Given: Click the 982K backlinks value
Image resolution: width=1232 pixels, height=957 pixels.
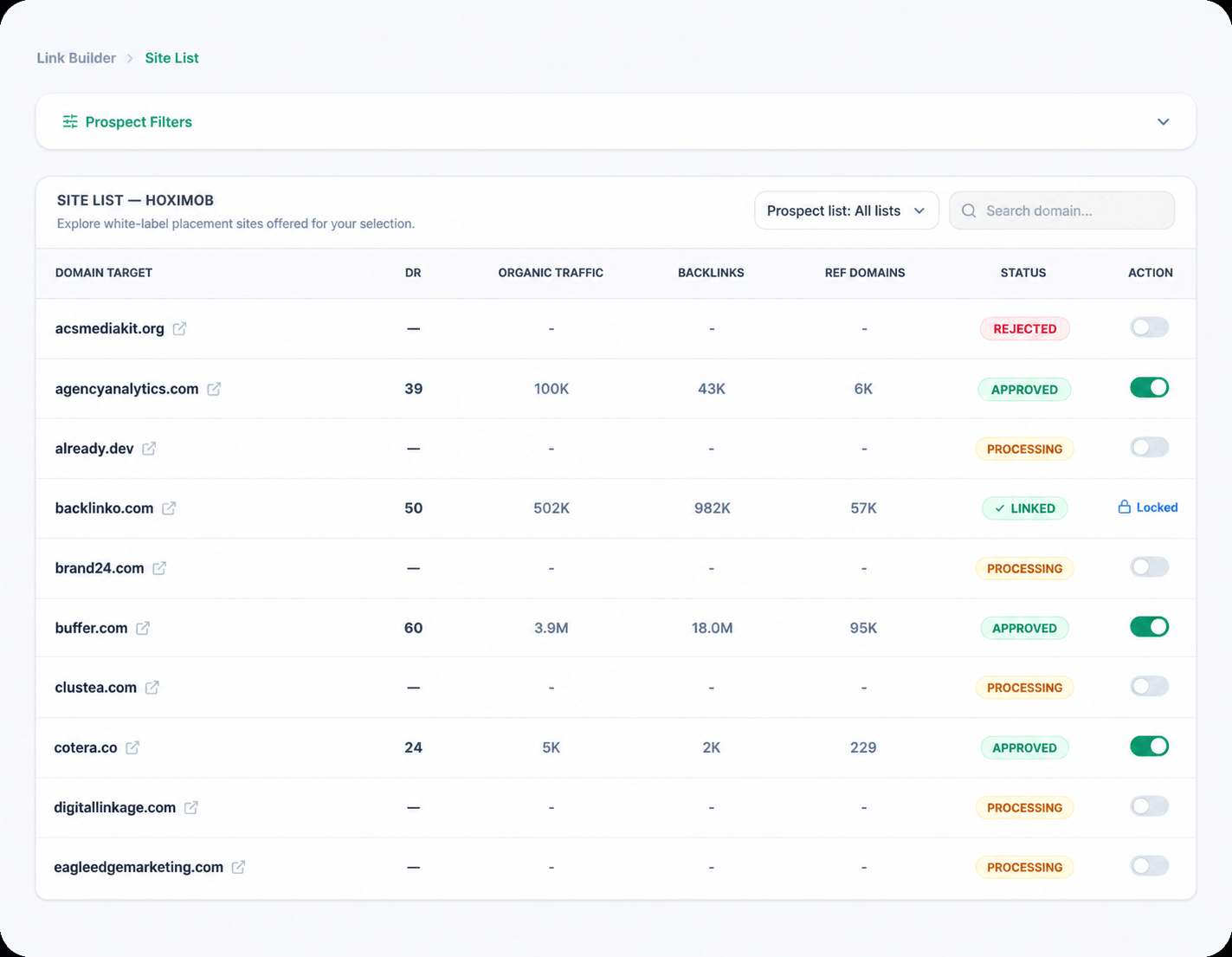Looking at the screenshot, I should (712, 508).
